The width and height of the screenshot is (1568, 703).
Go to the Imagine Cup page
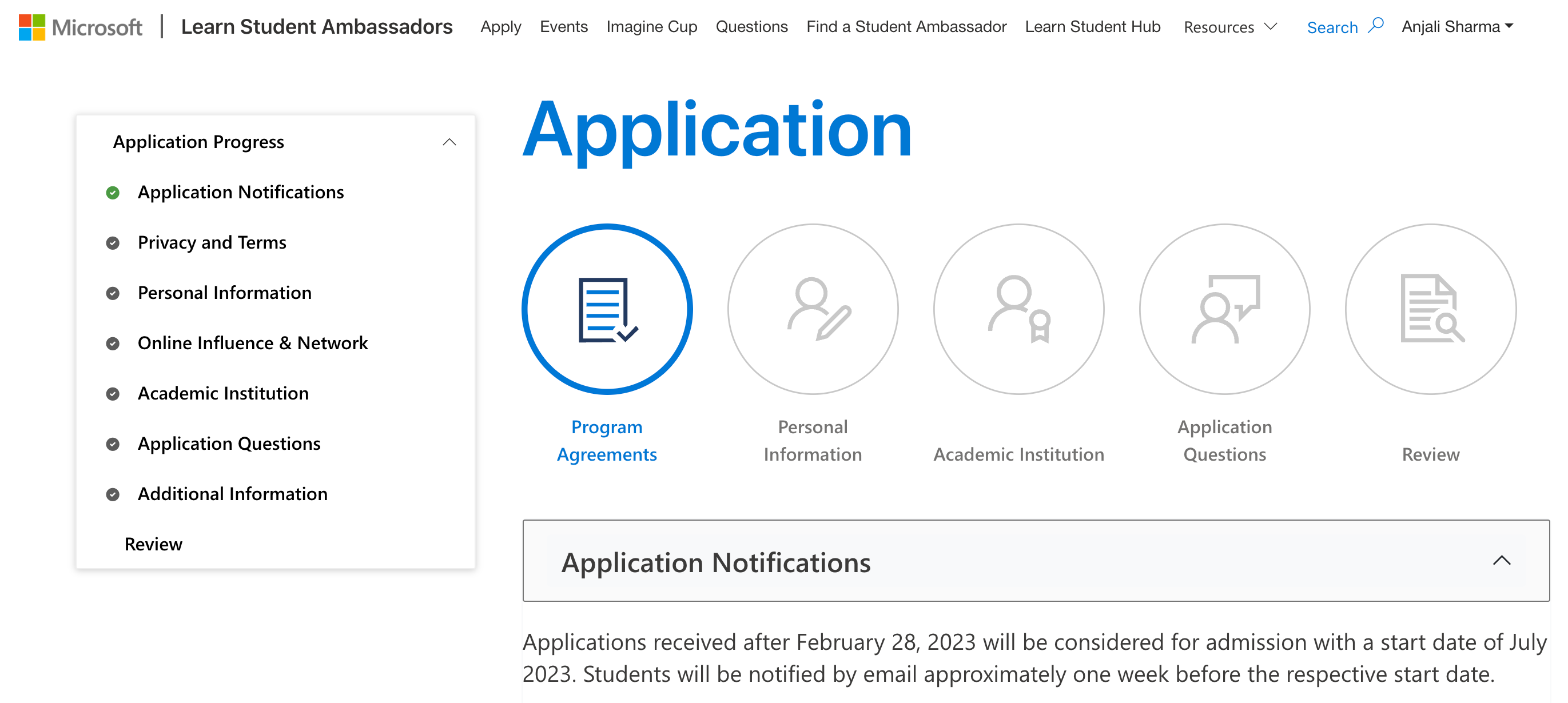pos(651,27)
